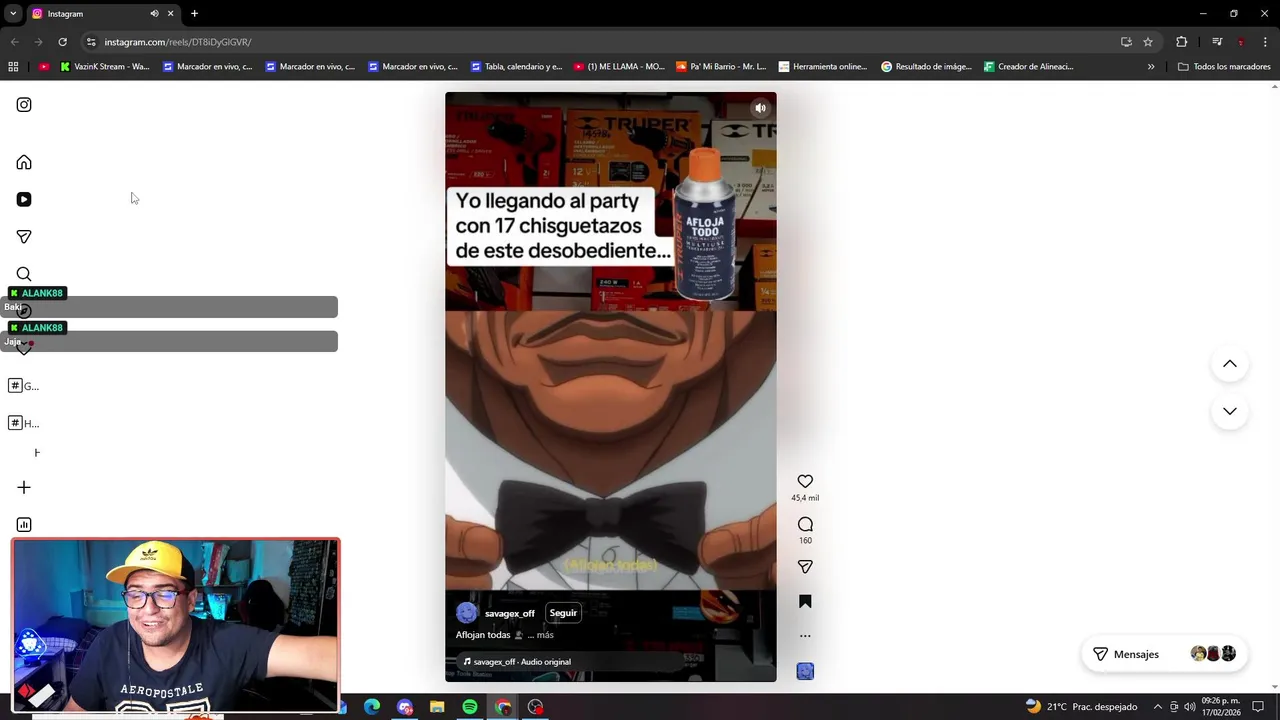The width and height of the screenshot is (1280, 720).
Task: Select the Instagram browser tab
Action: 103,14
